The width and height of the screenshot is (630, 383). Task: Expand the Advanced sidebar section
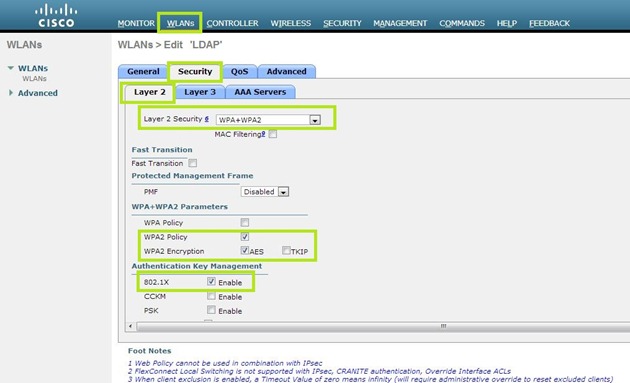pos(11,93)
